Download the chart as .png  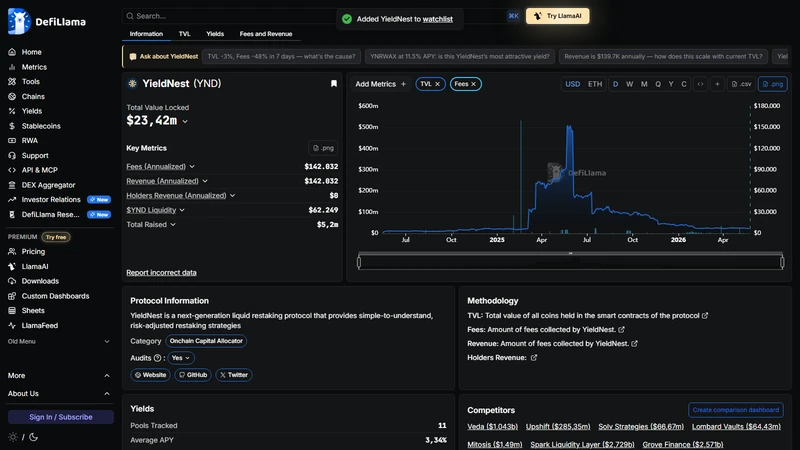pyautogui.click(x=772, y=84)
